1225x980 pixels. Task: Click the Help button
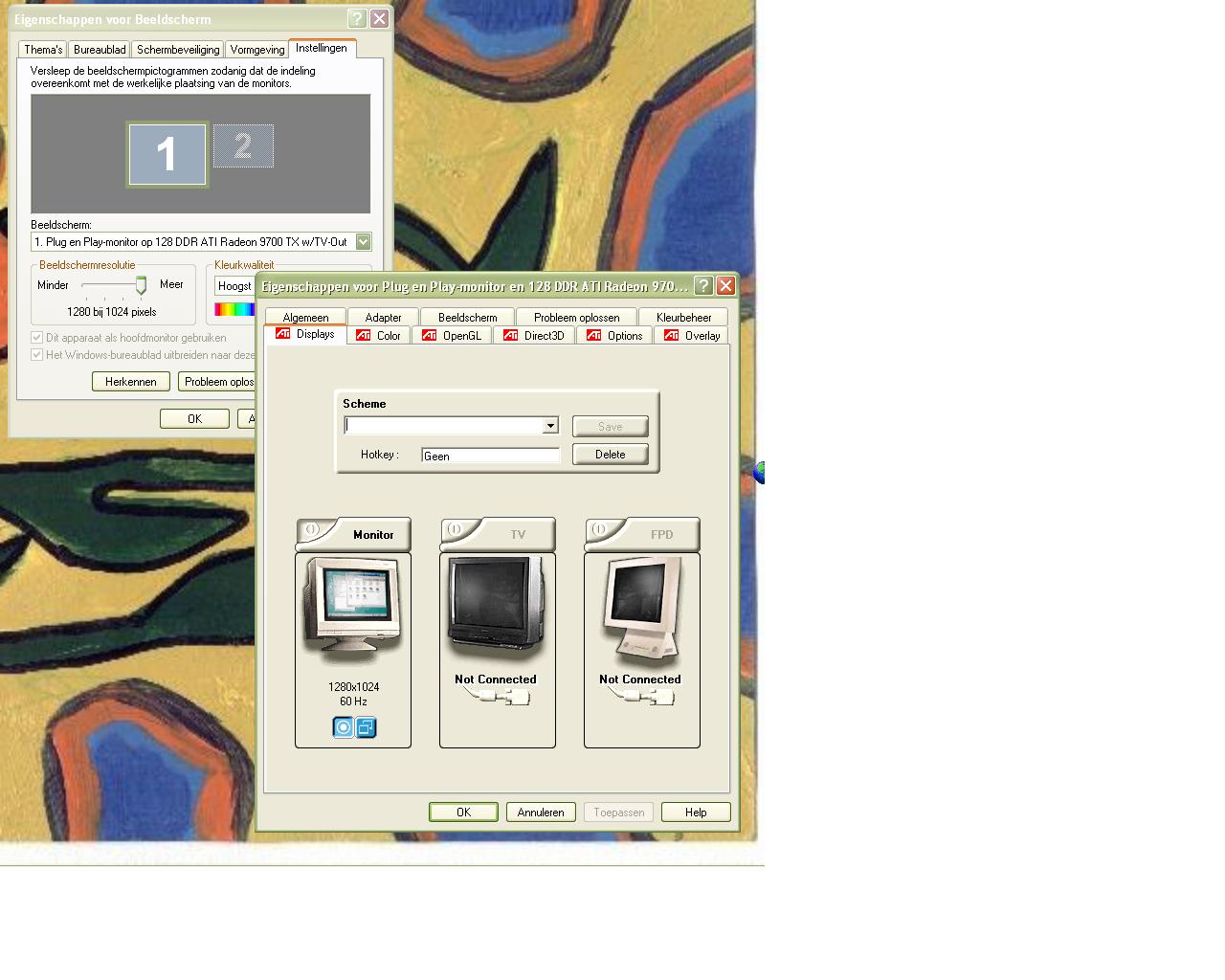click(696, 813)
